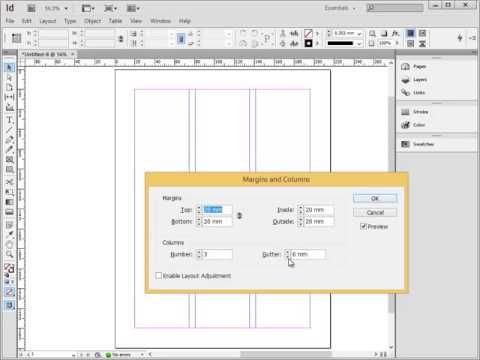Click the fill and stroke swatch in toolbox
The image size is (480, 360).
click(x=9, y=268)
